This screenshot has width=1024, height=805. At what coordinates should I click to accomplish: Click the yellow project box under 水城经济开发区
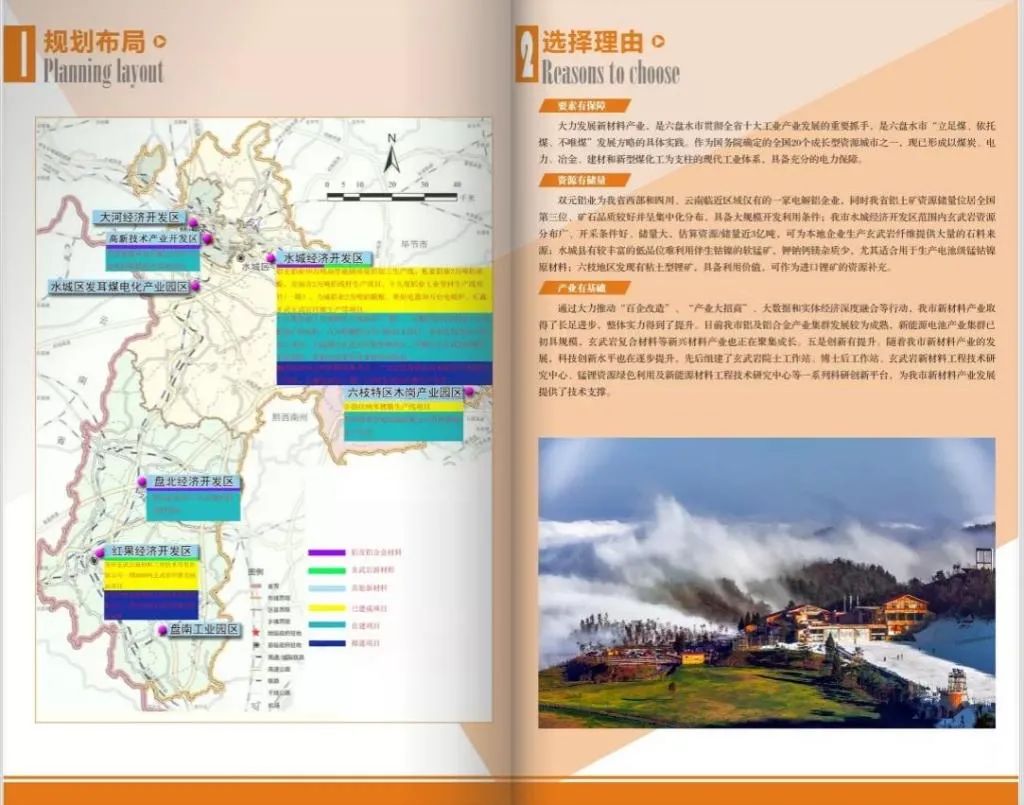point(384,289)
